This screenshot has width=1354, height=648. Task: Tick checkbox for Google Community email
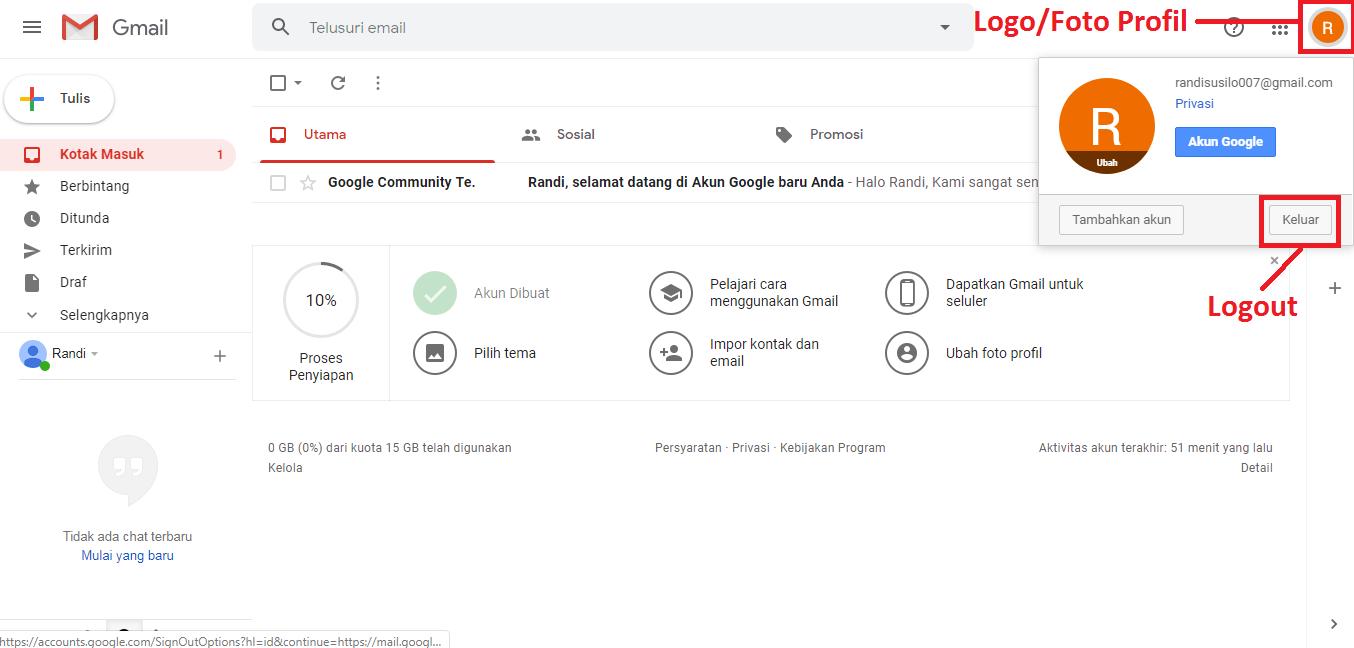278,183
